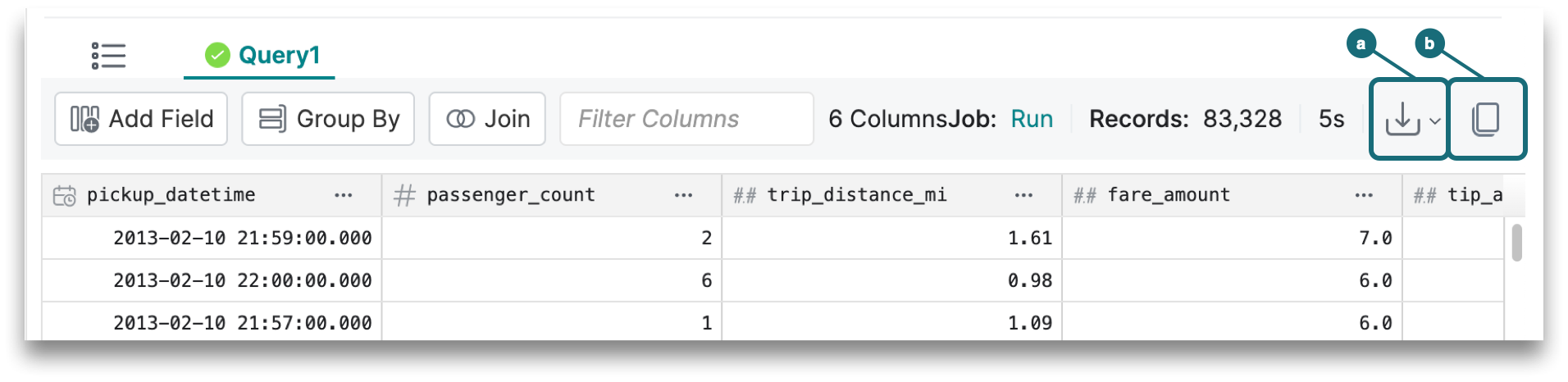Viewport: 1568px width, 382px height.
Task: Open trip_distance_mi column options menu
Action: [1023, 195]
